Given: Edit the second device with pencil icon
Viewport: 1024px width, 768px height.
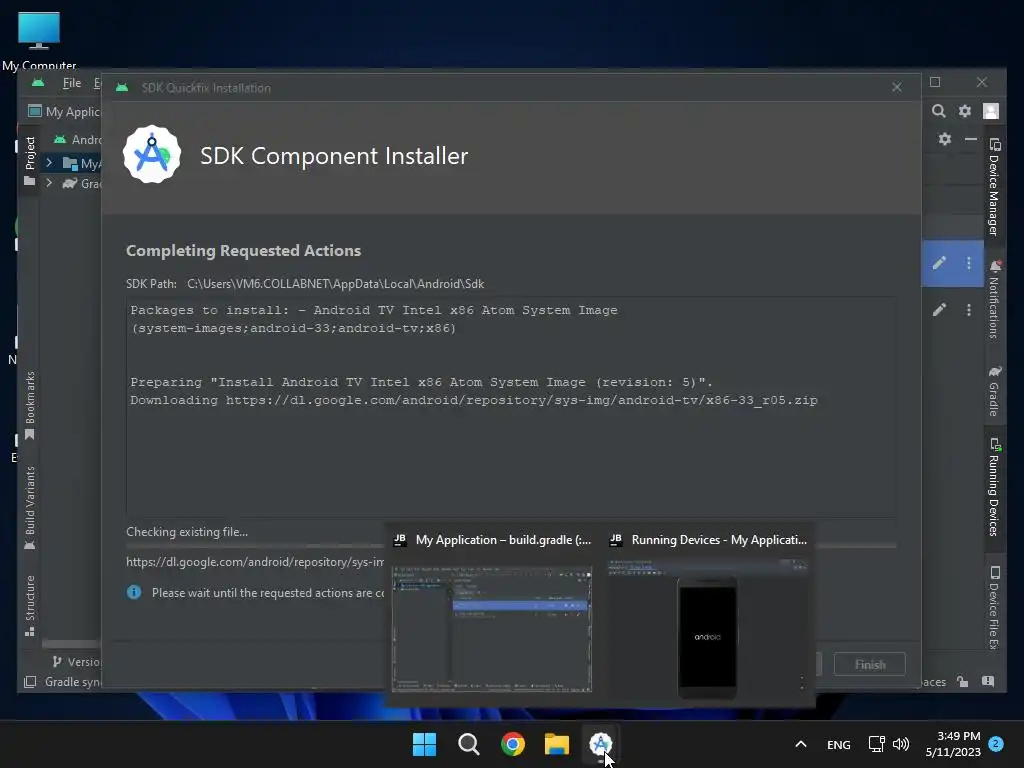Looking at the screenshot, I should pos(939,310).
